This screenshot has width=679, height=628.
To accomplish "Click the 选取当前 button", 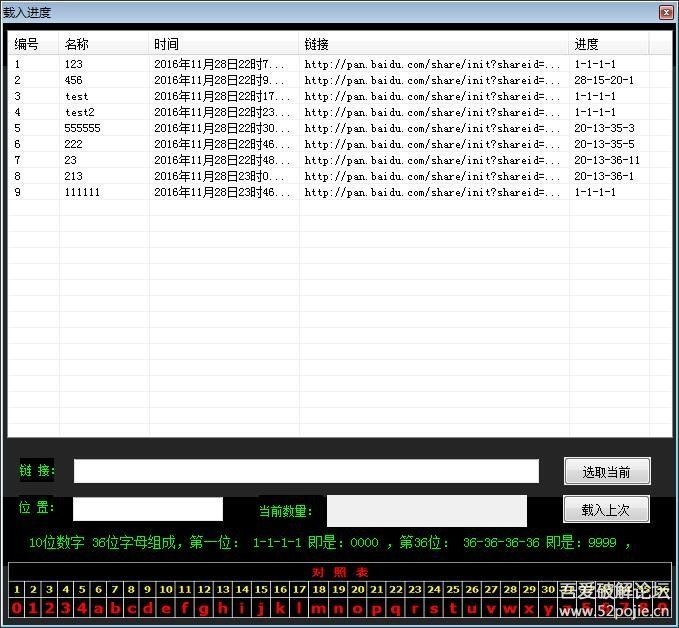I will (x=606, y=471).
